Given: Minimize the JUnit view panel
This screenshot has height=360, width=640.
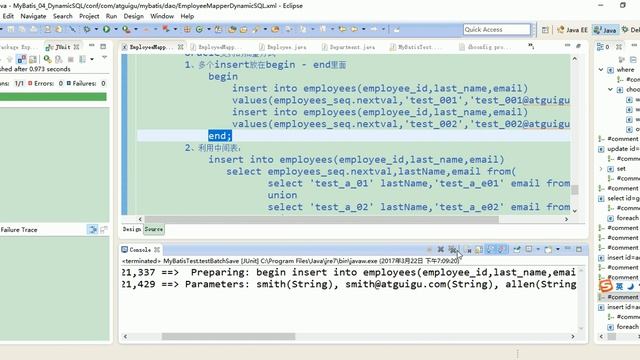Looking at the screenshot, I should 91,46.
